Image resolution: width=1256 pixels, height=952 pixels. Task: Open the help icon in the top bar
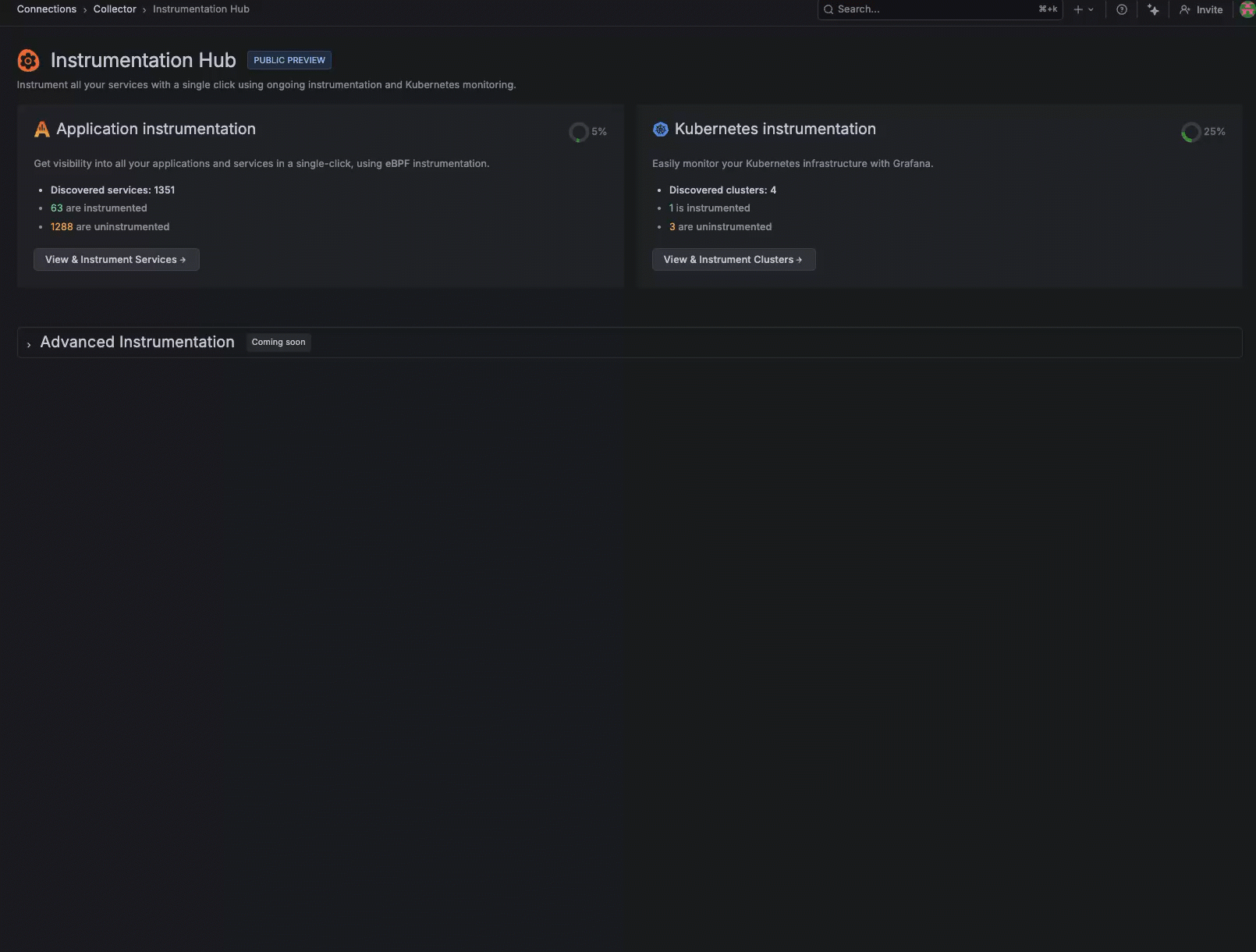[x=1121, y=9]
